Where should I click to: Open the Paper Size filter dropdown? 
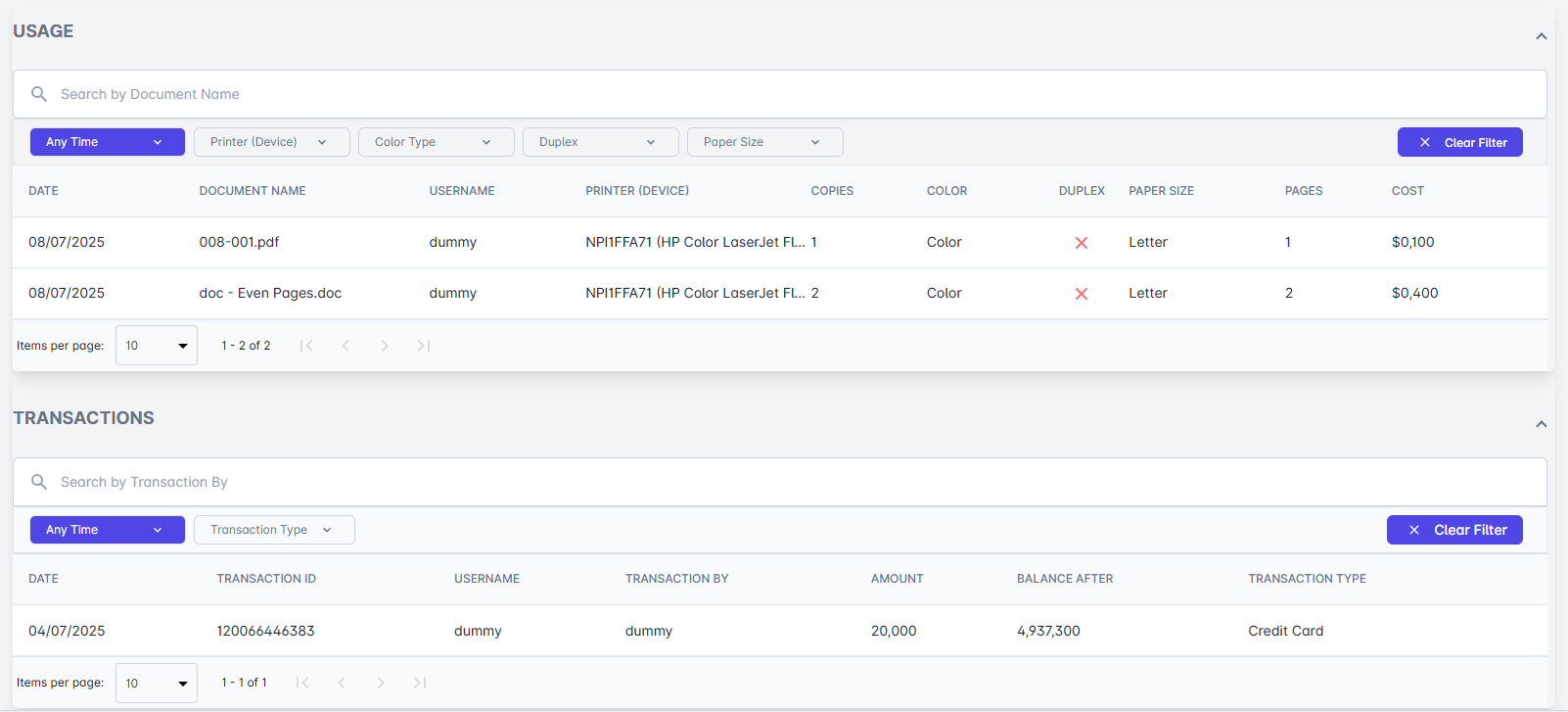764,142
